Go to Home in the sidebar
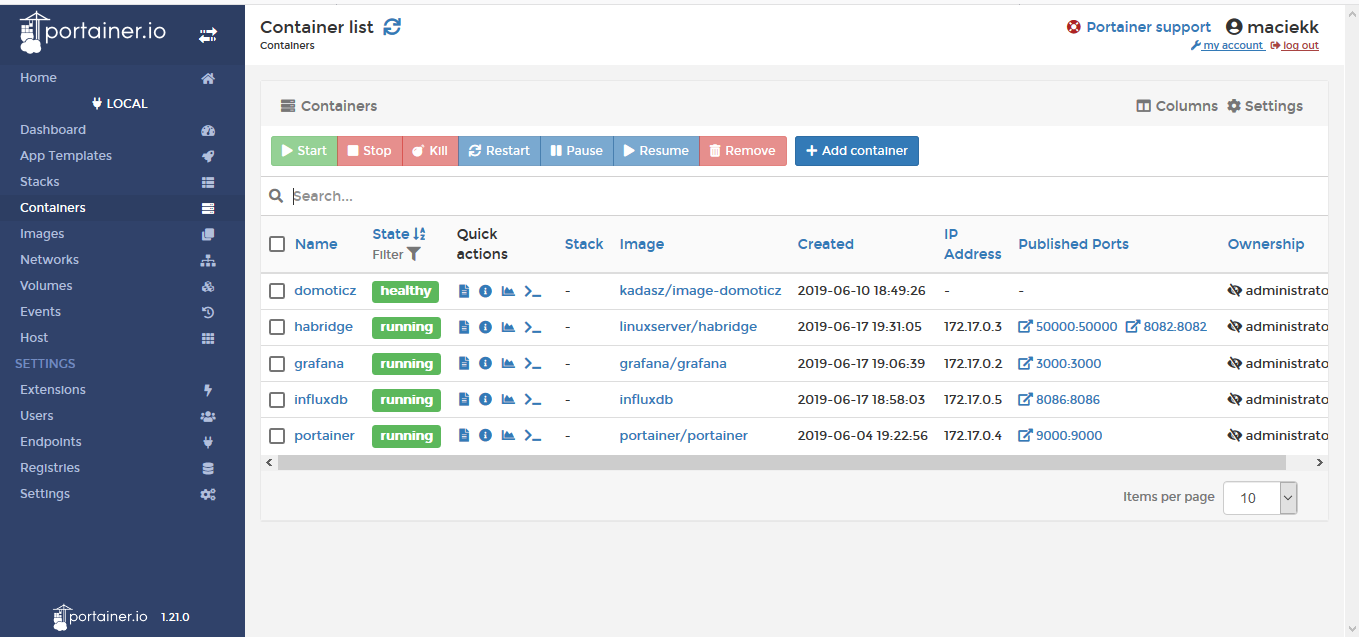 pos(122,78)
